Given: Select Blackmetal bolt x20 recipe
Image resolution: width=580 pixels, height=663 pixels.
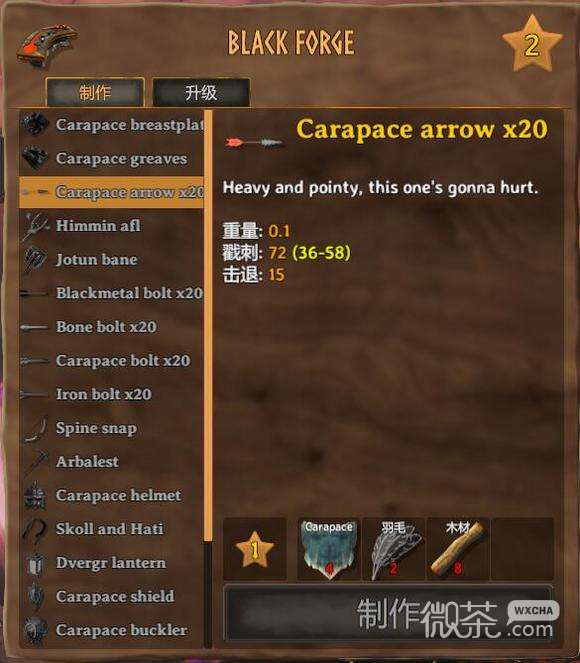Looking at the screenshot, I should (111, 293).
